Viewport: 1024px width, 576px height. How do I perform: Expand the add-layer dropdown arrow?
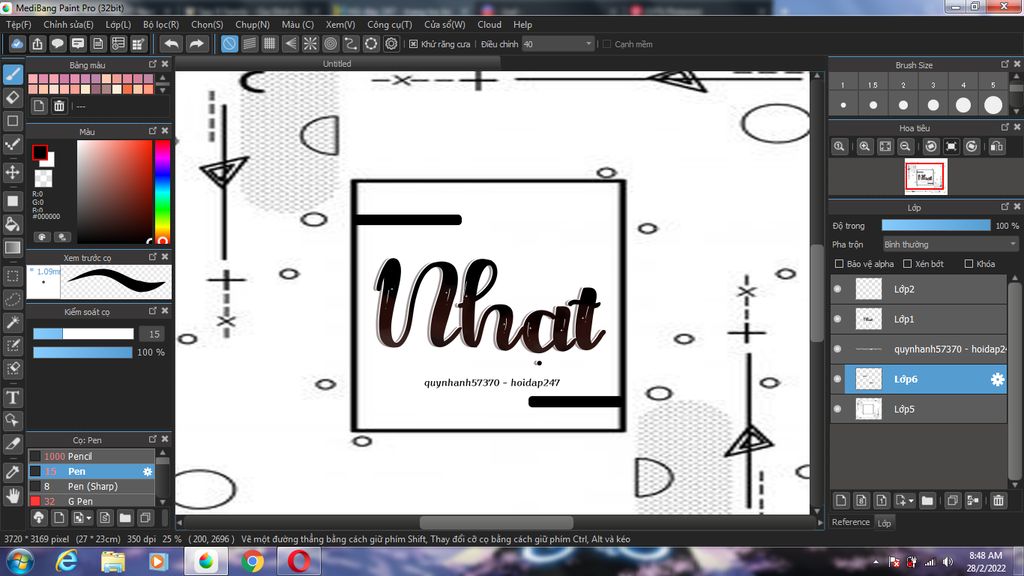911,501
